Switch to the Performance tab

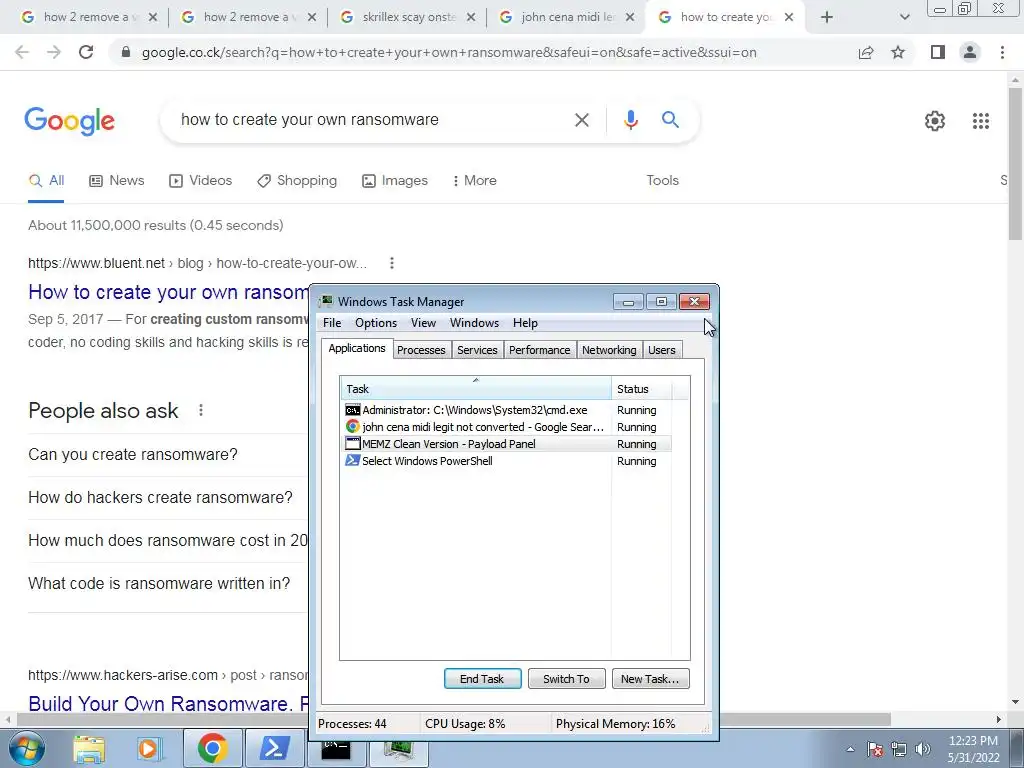tap(539, 350)
